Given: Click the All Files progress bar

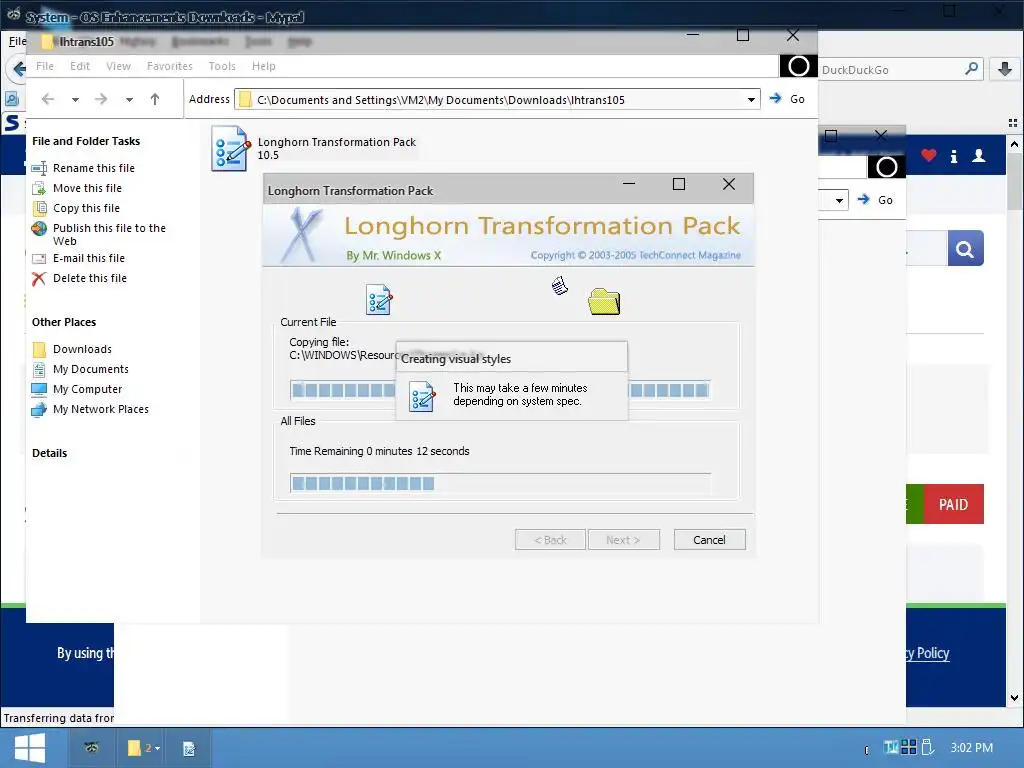Looking at the screenshot, I should point(500,483).
